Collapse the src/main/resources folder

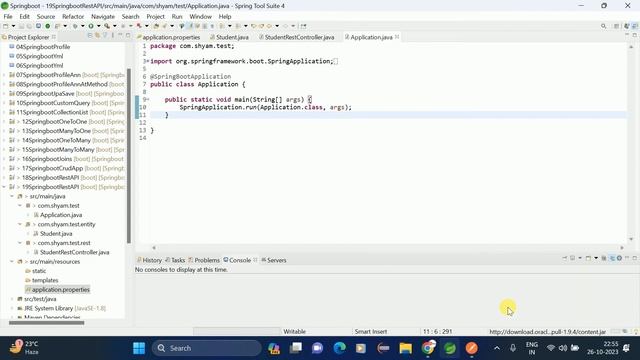point(12,262)
